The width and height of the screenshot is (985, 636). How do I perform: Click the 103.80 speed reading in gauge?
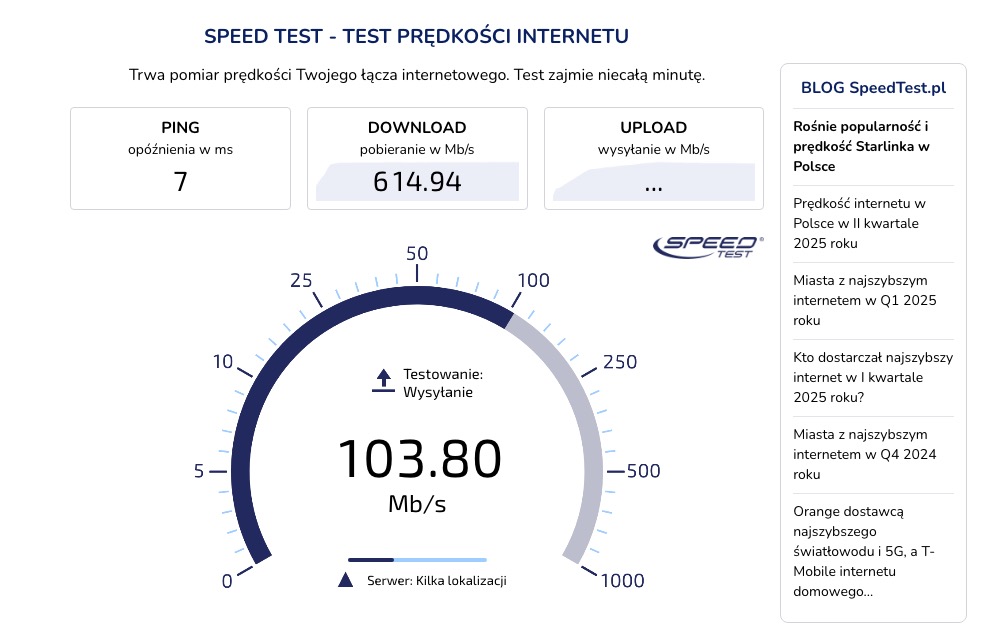tap(419, 460)
